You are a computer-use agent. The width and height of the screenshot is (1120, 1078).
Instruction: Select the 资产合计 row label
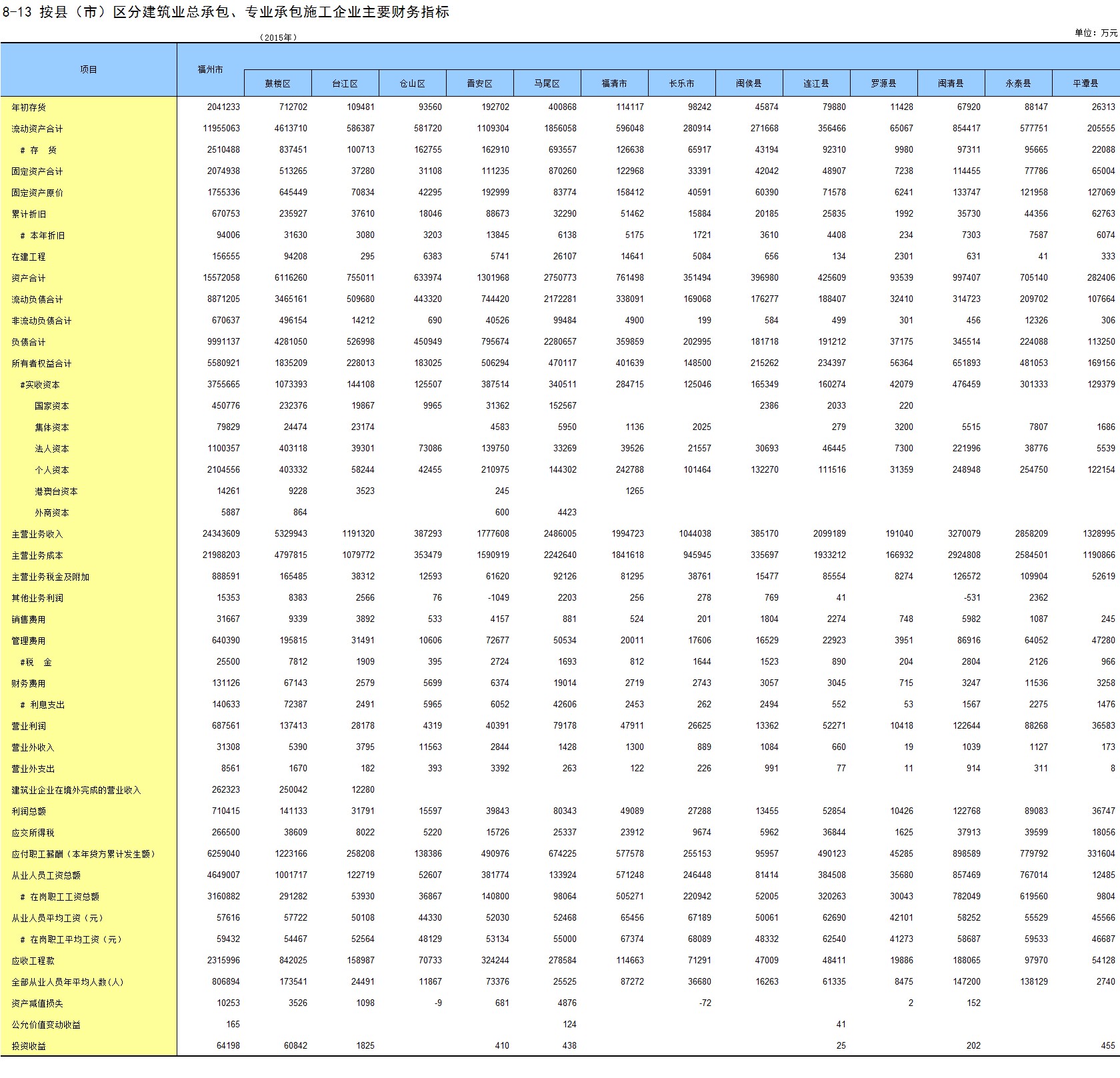pos(29,278)
